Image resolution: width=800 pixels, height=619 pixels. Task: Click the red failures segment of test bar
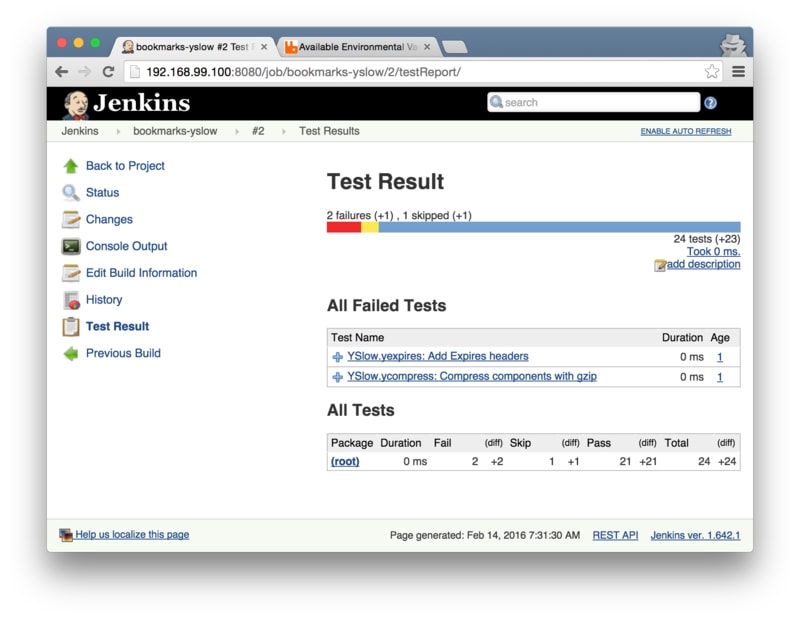click(343, 227)
